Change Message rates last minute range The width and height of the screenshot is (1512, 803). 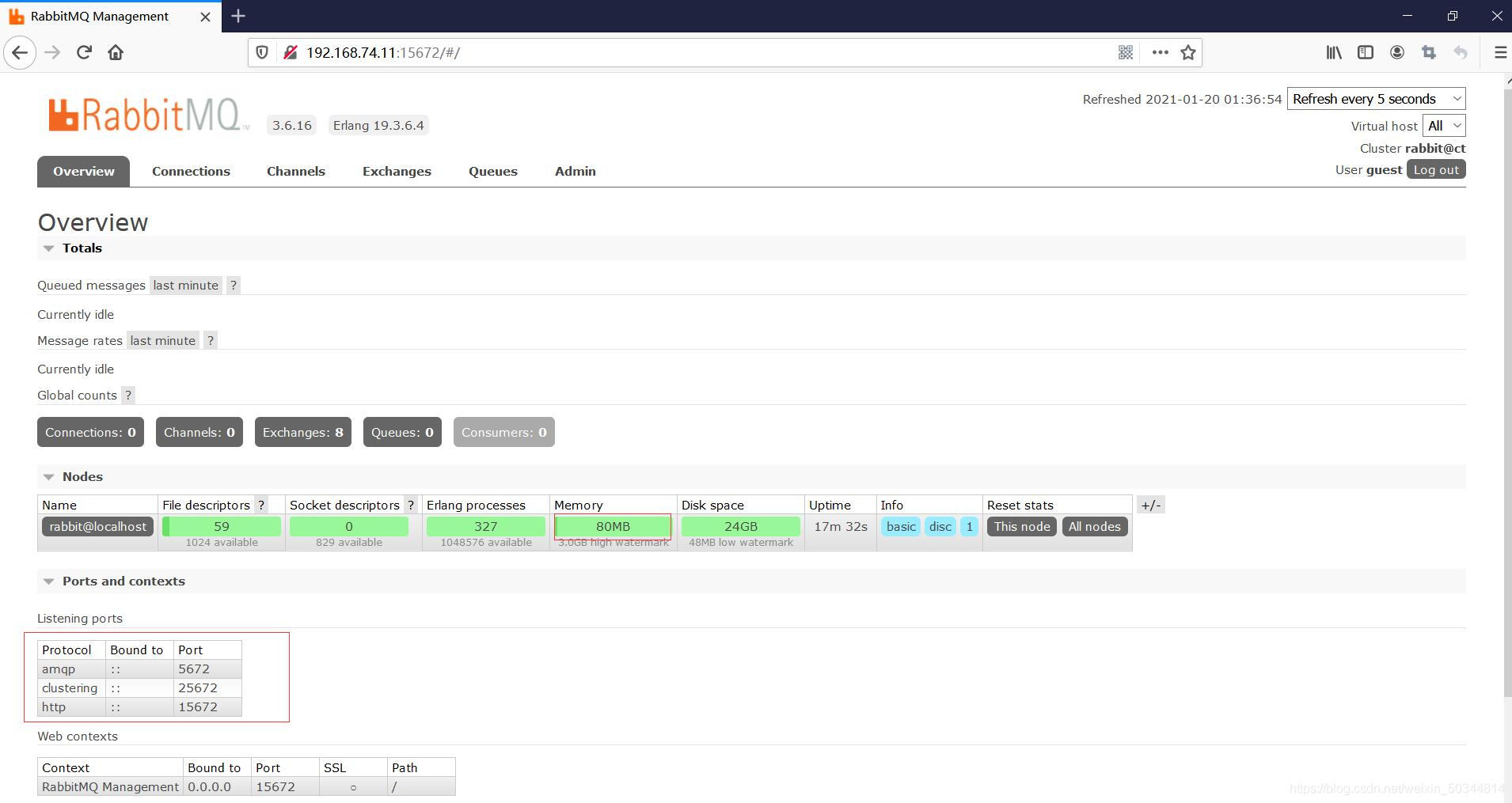tap(163, 341)
